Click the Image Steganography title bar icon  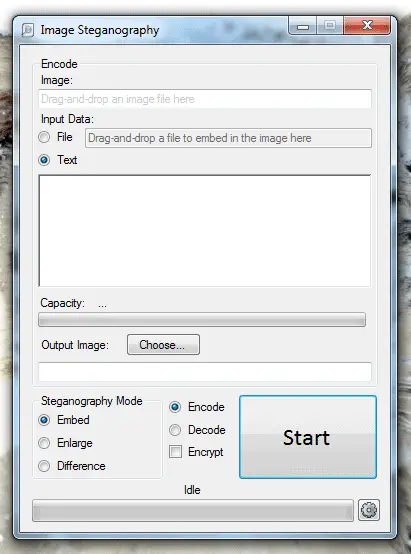28,30
